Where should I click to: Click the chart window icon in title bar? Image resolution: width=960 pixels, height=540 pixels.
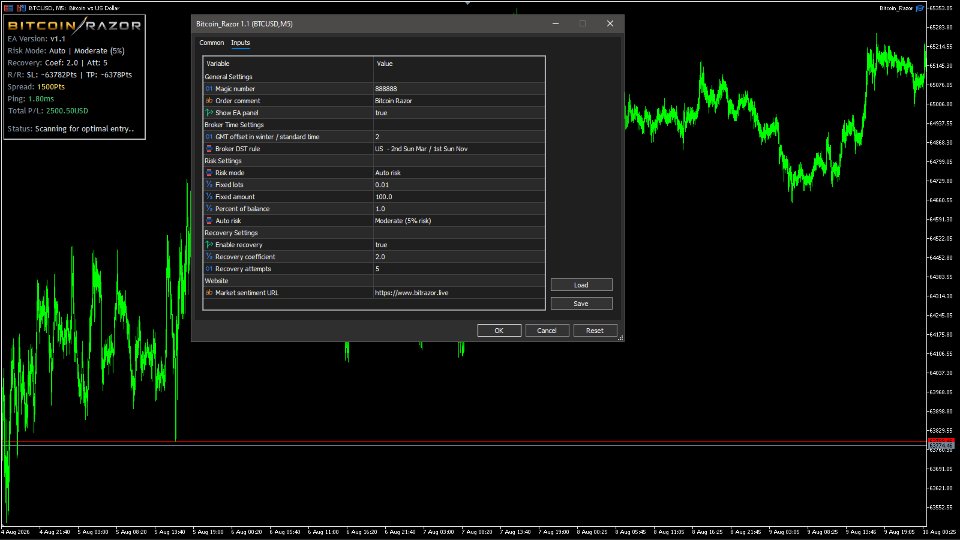pos(9,8)
